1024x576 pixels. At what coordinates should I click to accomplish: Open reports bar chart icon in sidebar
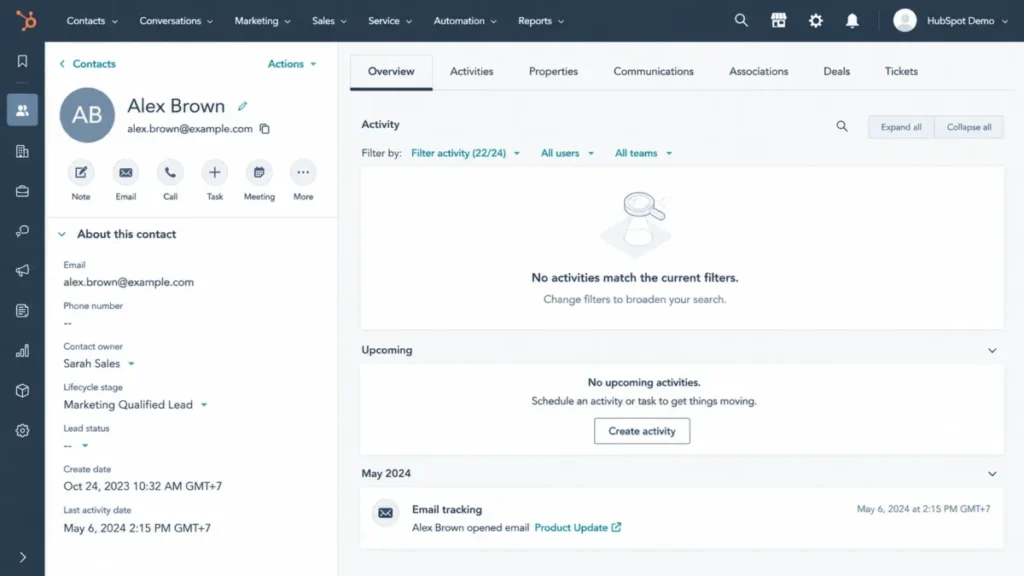[x=22, y=351]
